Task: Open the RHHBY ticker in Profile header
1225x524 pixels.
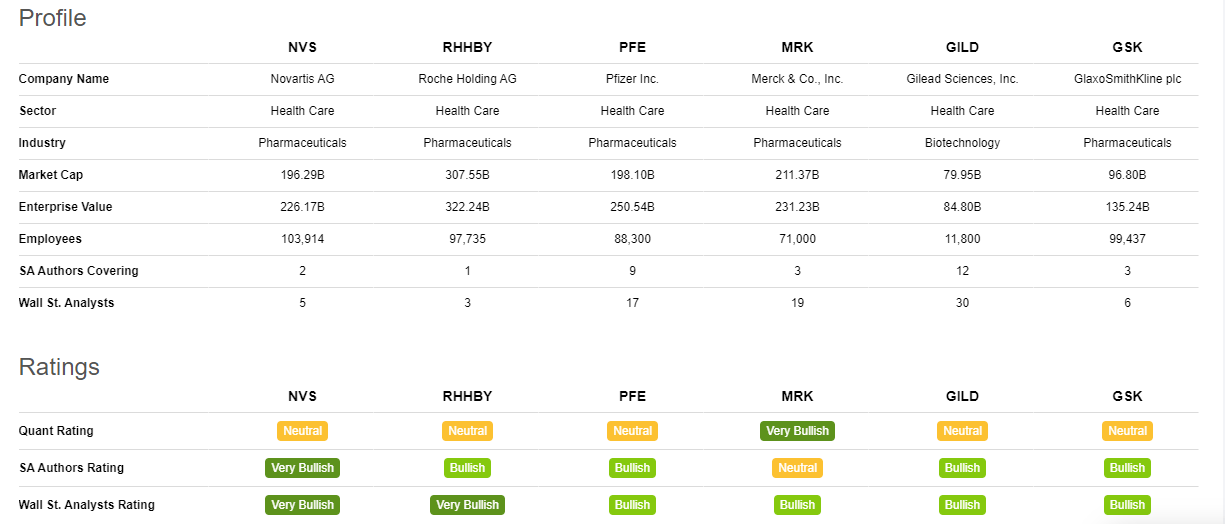Action: coord(467,47)
